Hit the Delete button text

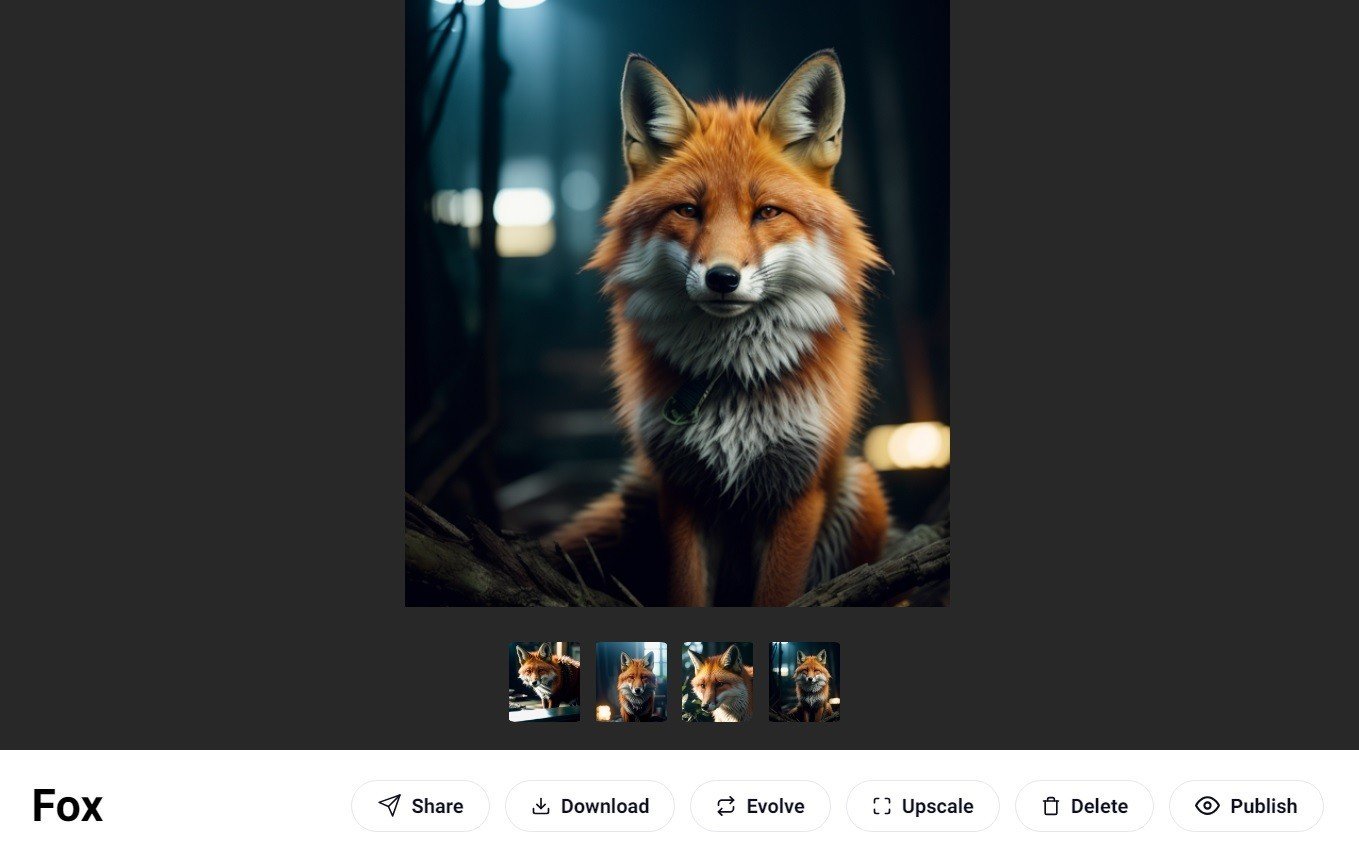point(1099,806)
